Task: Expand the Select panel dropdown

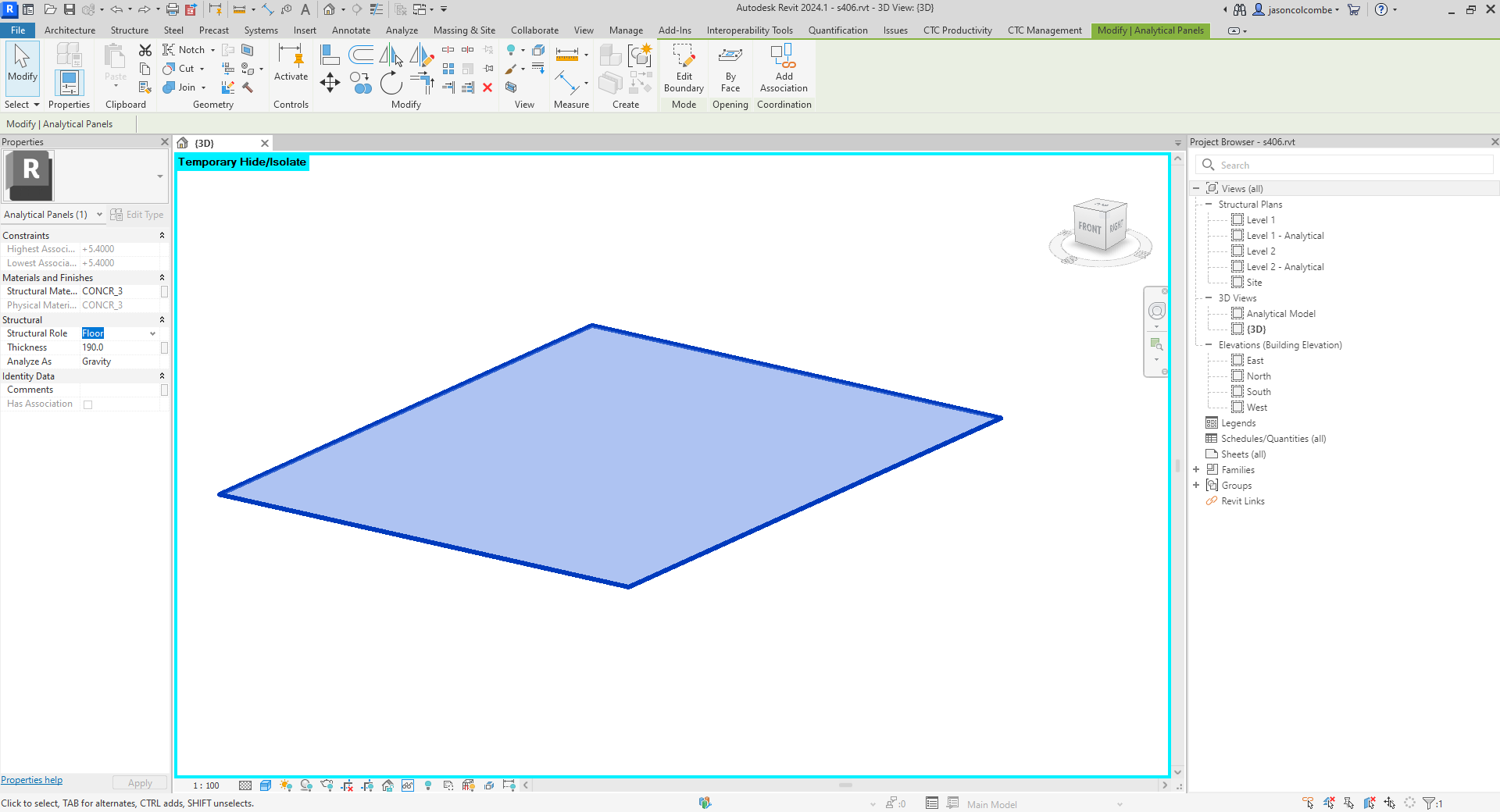Action: [x=21, y=105]
